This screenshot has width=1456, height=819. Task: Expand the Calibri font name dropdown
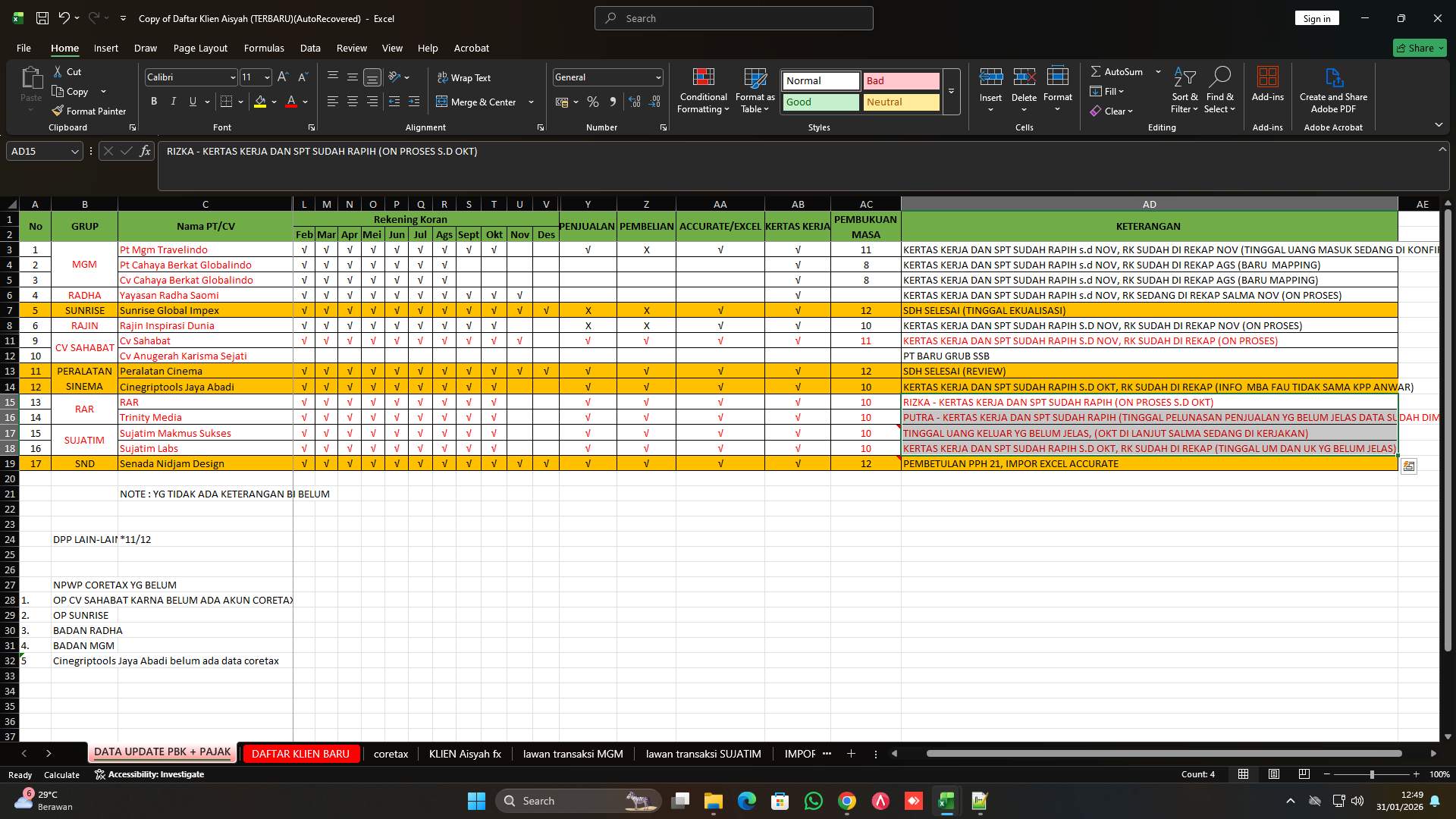tap(232, 77)
